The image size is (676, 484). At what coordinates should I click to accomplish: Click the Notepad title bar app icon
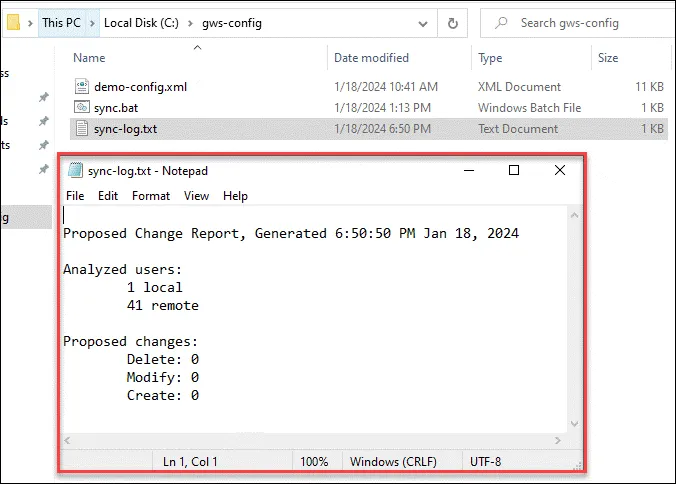coord(75,170)
